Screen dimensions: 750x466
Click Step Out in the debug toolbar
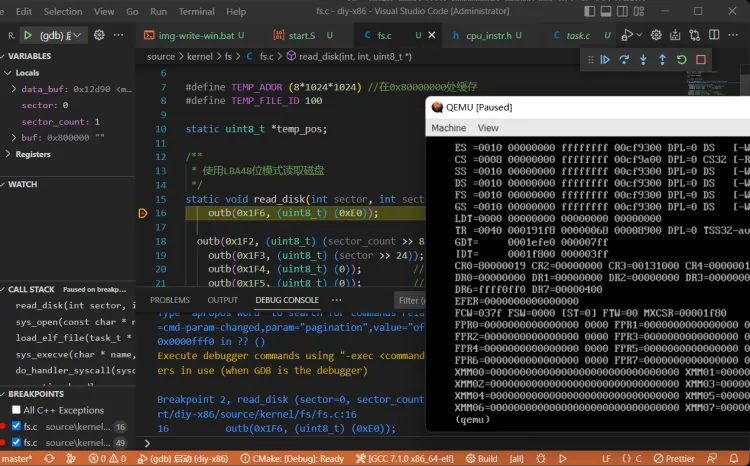tap(662, 60)
